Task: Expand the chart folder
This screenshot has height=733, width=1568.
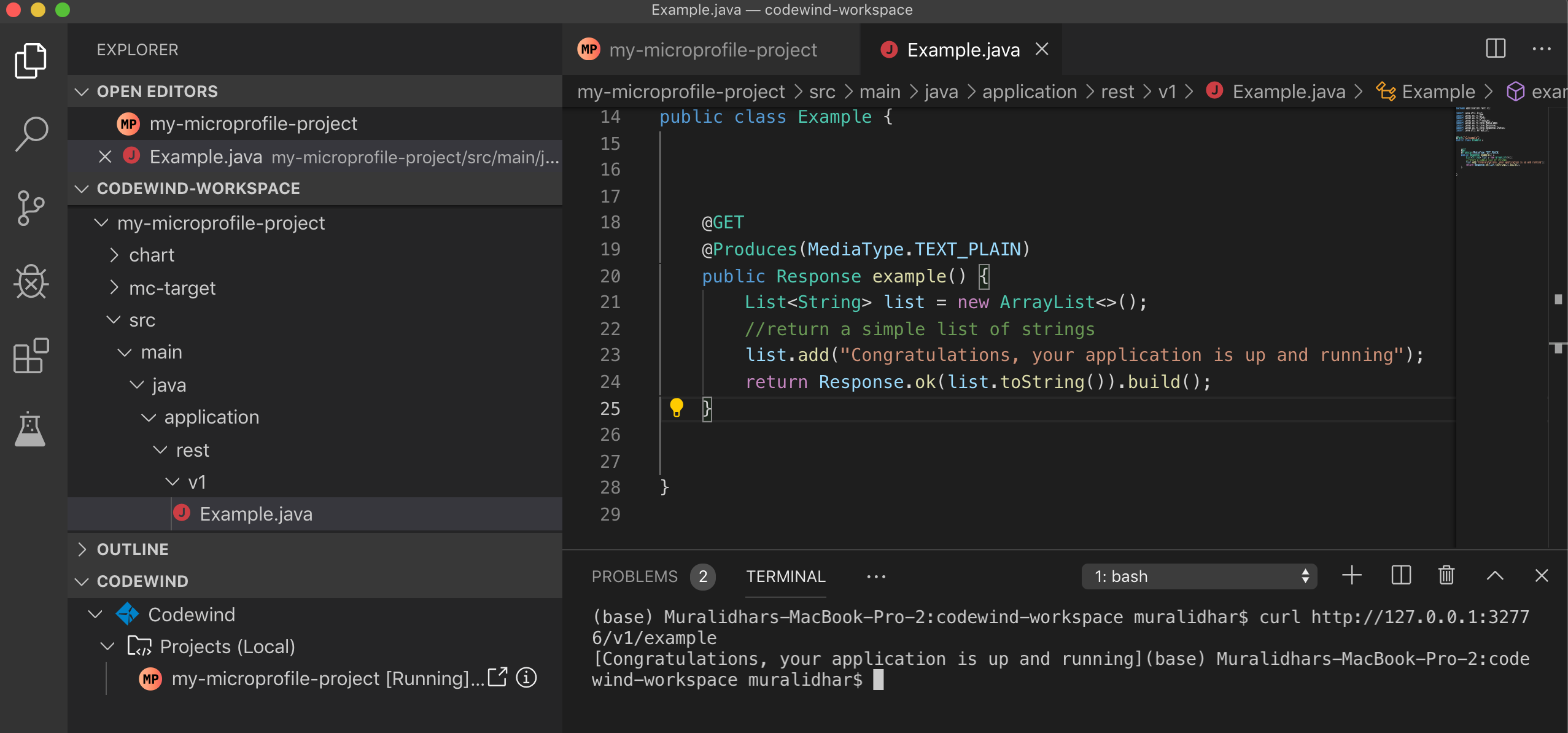Action: click(152, 255)
